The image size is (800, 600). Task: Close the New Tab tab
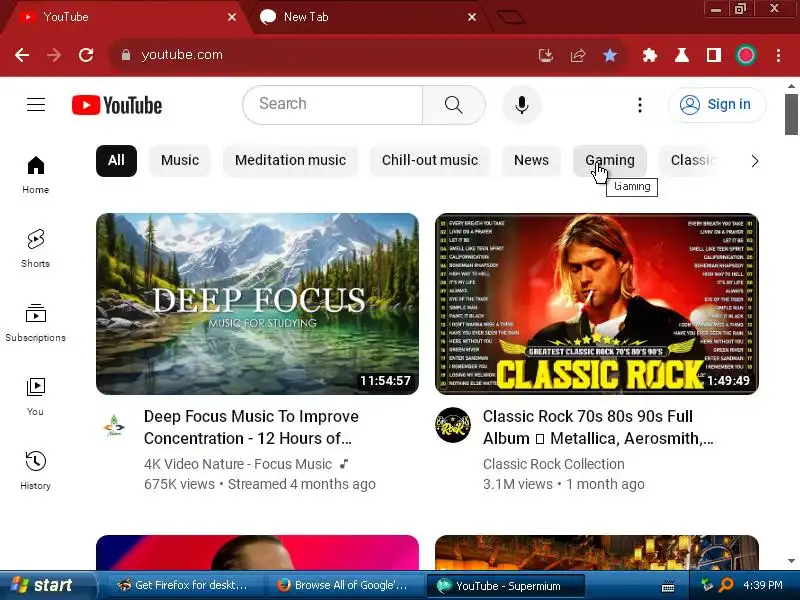point(472,17)
